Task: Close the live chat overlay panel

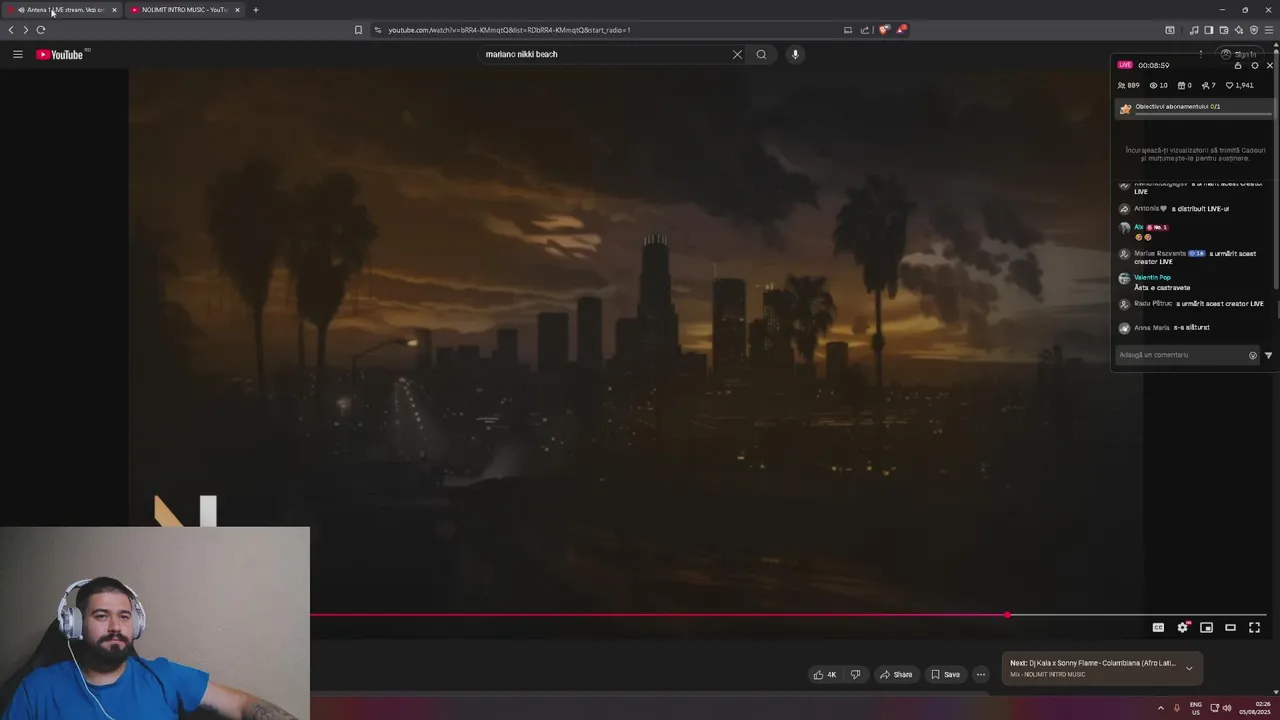Action: pyautogui.click(x=1270, y=65)
